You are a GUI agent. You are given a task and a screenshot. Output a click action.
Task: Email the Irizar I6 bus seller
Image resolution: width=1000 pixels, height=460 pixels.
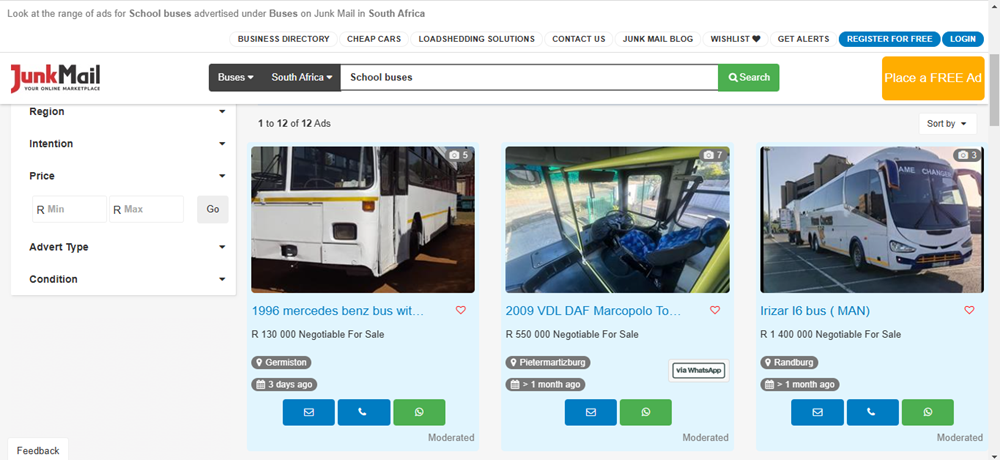pos(817,412)
